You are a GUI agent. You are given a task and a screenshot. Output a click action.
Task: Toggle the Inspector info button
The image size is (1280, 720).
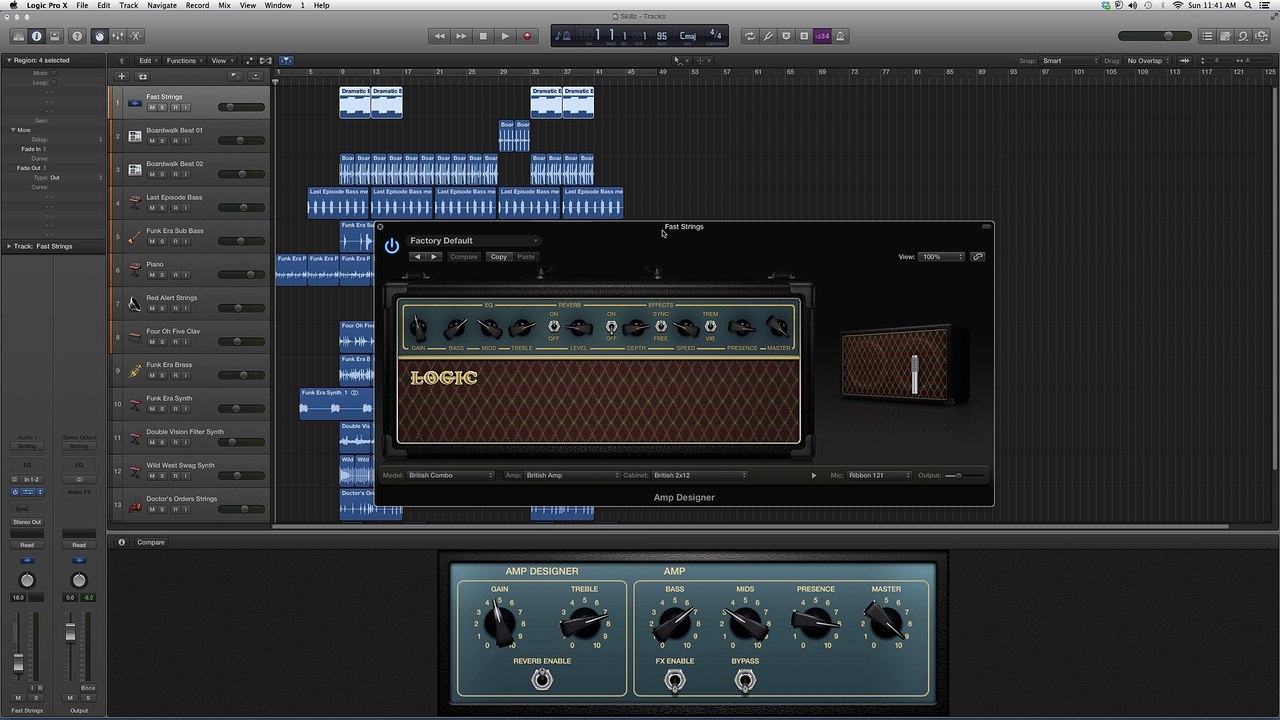pyautogui.click(x=36, y=36)
